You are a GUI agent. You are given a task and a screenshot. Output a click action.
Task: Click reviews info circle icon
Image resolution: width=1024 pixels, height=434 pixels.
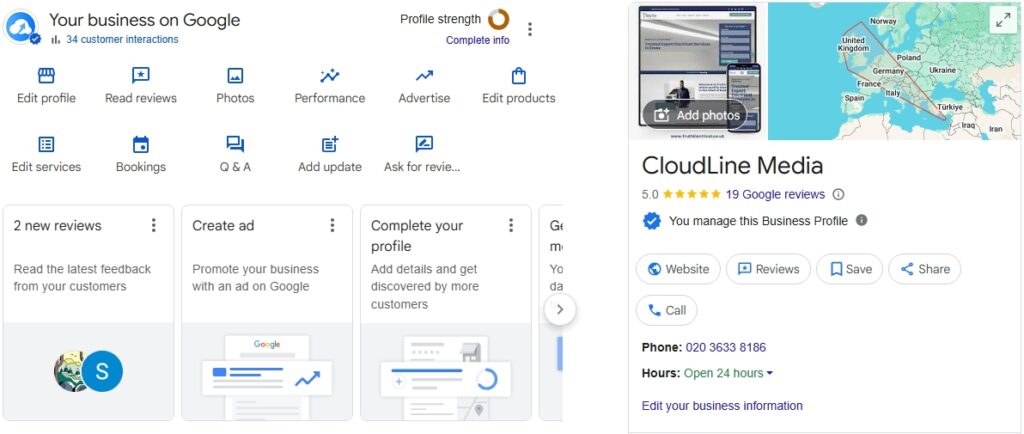(x=839, y=194)
